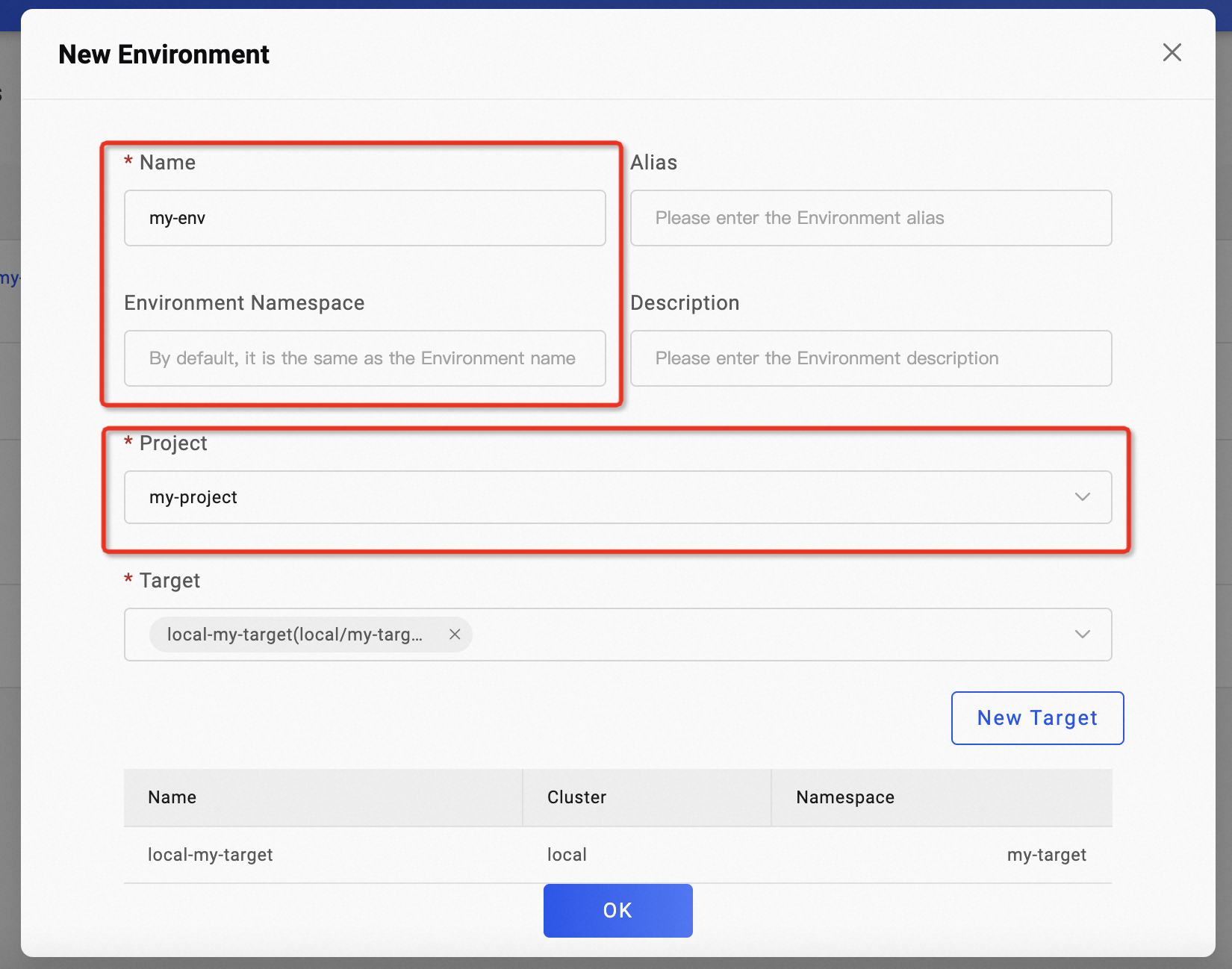
Task: Close the New Environment dialog
Action: tap(1172, 52)
